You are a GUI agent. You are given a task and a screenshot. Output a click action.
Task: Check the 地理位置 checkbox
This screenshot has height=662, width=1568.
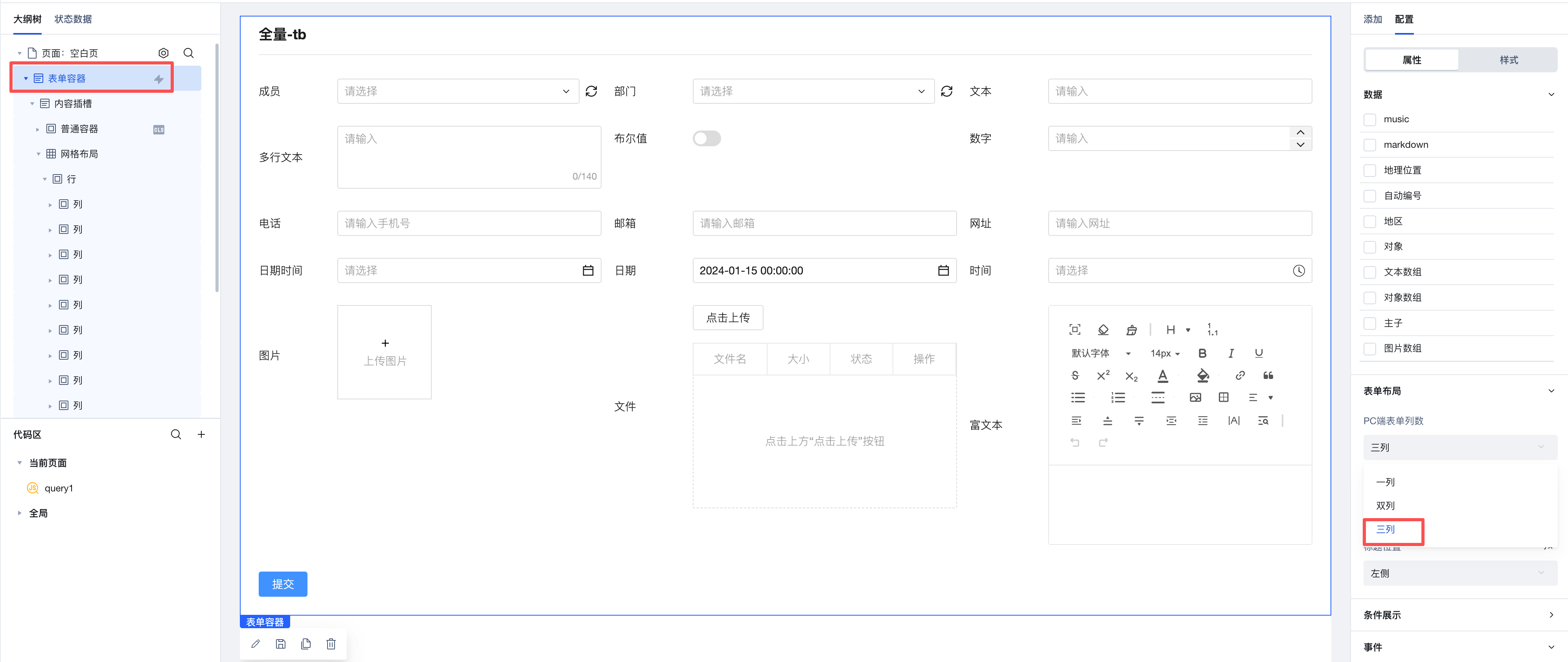click(1369, 170)
